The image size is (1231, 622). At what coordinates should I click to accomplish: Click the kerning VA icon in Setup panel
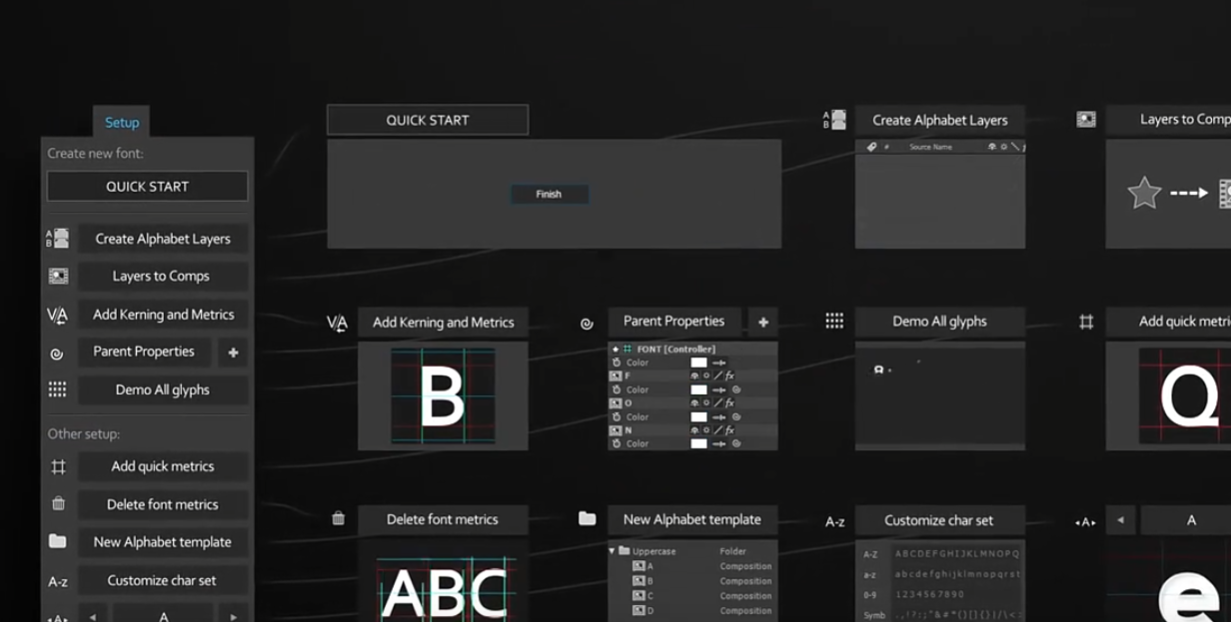[57, 315]
